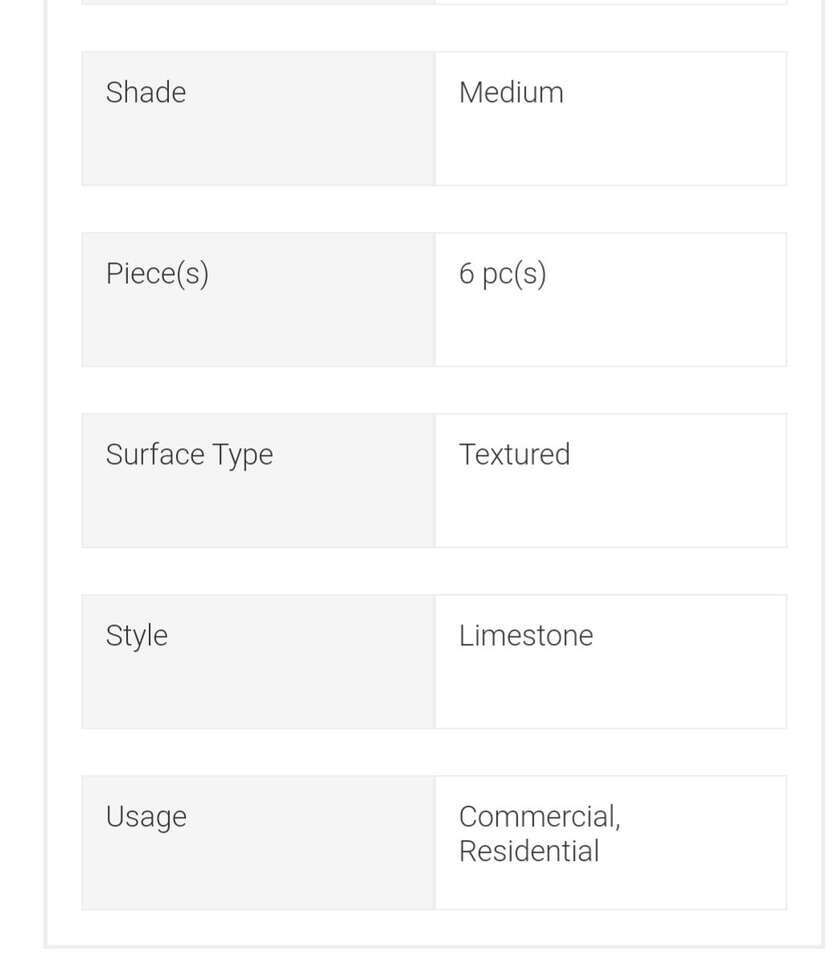The image size is (832, 960).
Task: Click the word Residential in Usage value
Action: [529, 852]
